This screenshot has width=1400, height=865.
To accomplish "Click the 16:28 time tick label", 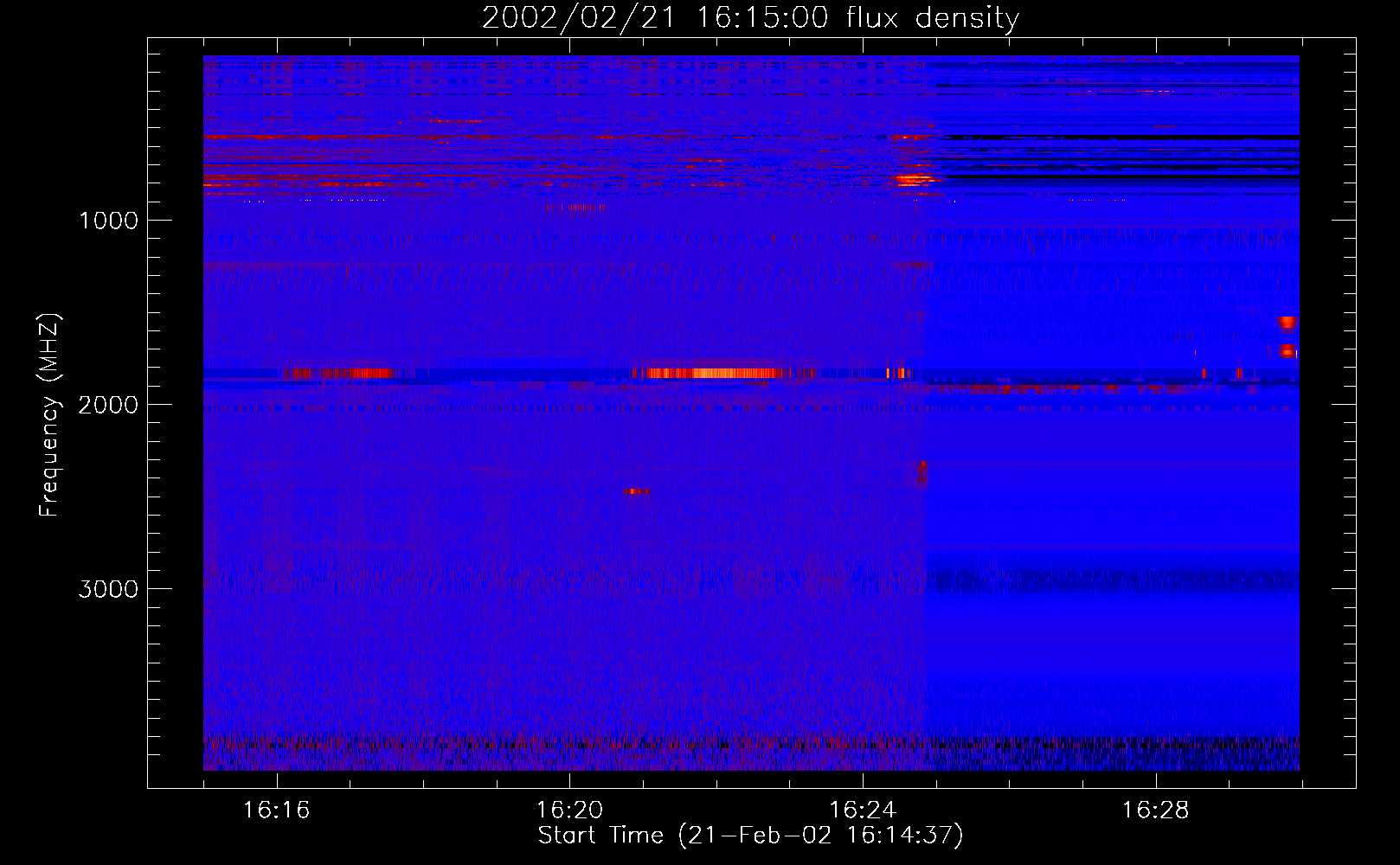I will coord(1156,811).
